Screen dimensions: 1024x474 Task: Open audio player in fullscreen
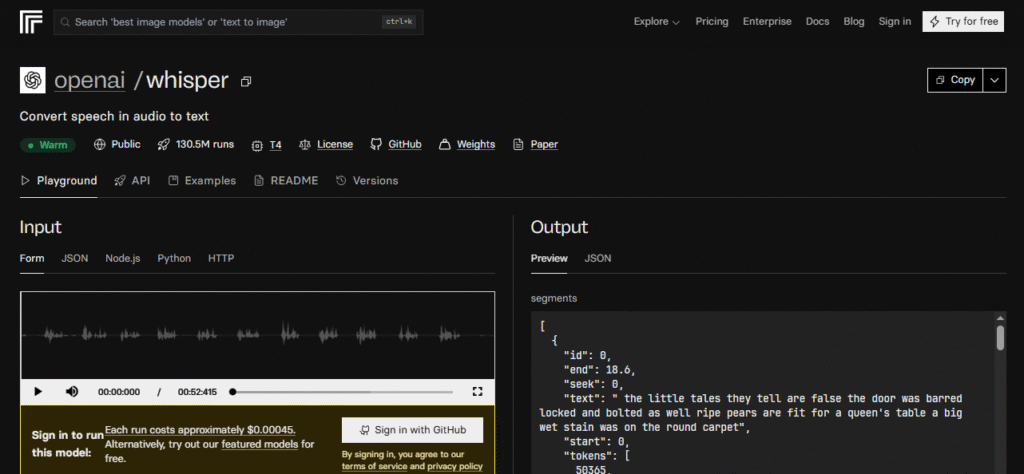click(x=477, y=392)
